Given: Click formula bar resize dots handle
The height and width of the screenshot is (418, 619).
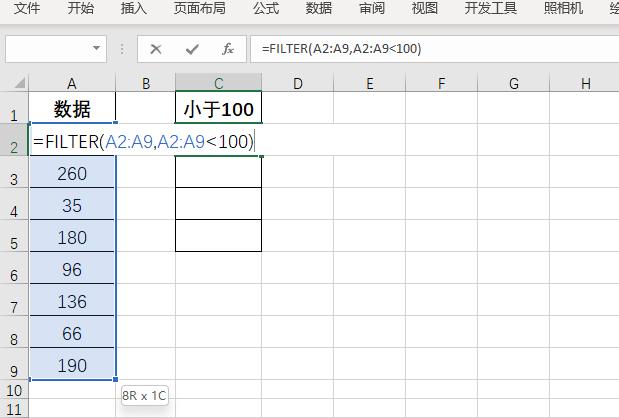Looking at the screenshot, I should coord(122,49).
